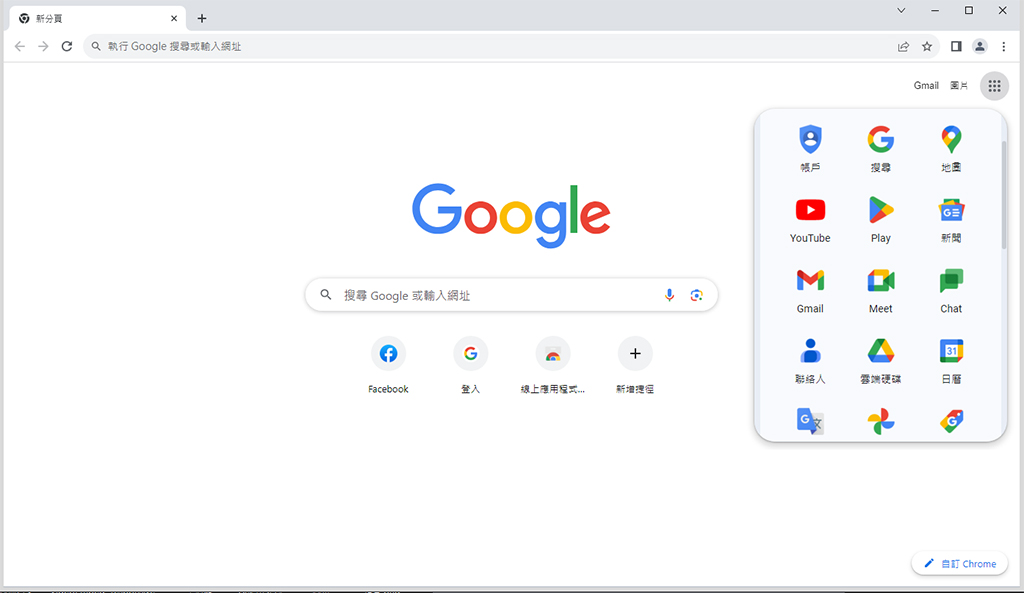Screen dimensions: 1024x593
Task: Bookmark this tab with star icon
Action: pos(927,46)
